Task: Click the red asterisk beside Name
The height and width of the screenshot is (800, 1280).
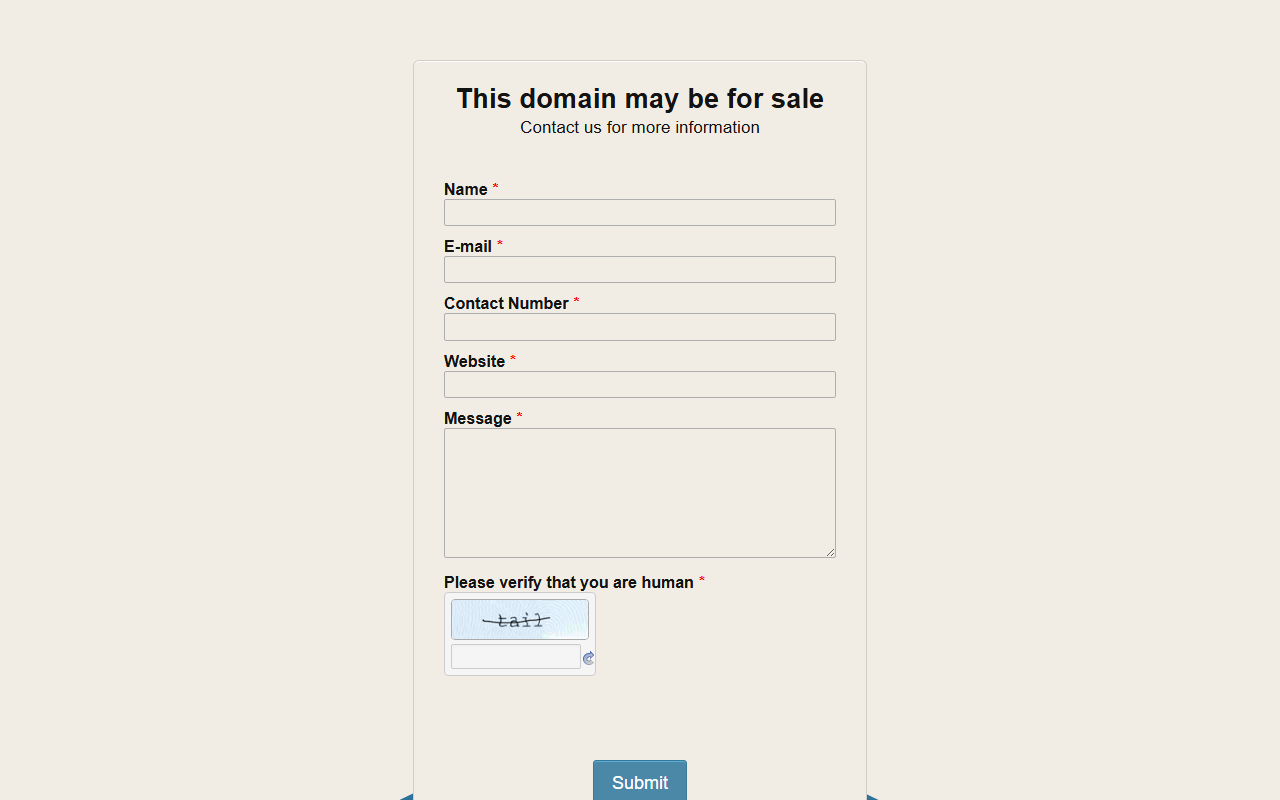Action: coord(495,187)
